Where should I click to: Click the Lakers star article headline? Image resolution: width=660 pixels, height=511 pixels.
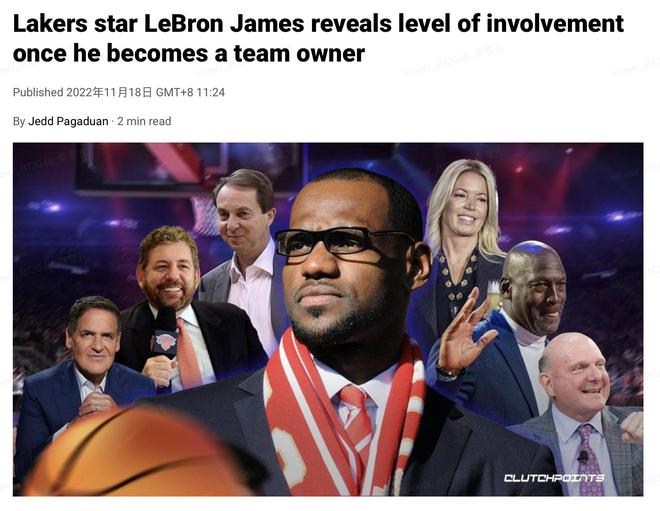click(x=318, y=38)
